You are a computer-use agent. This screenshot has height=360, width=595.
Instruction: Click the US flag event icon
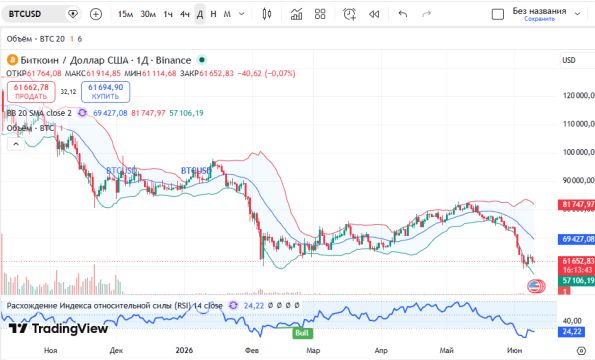point(534,286)
